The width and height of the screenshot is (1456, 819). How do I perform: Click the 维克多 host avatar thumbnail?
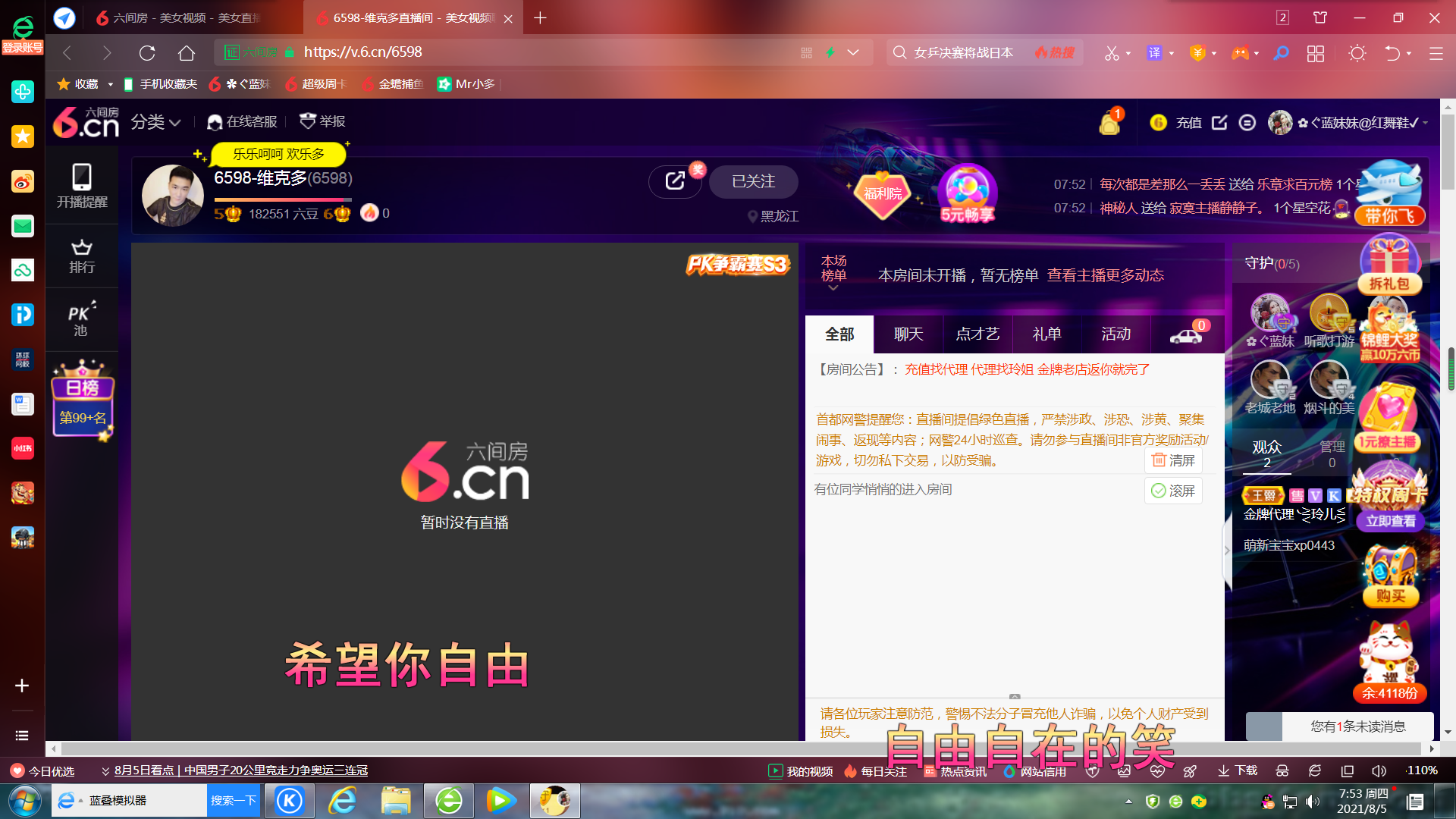click(173, 196)
